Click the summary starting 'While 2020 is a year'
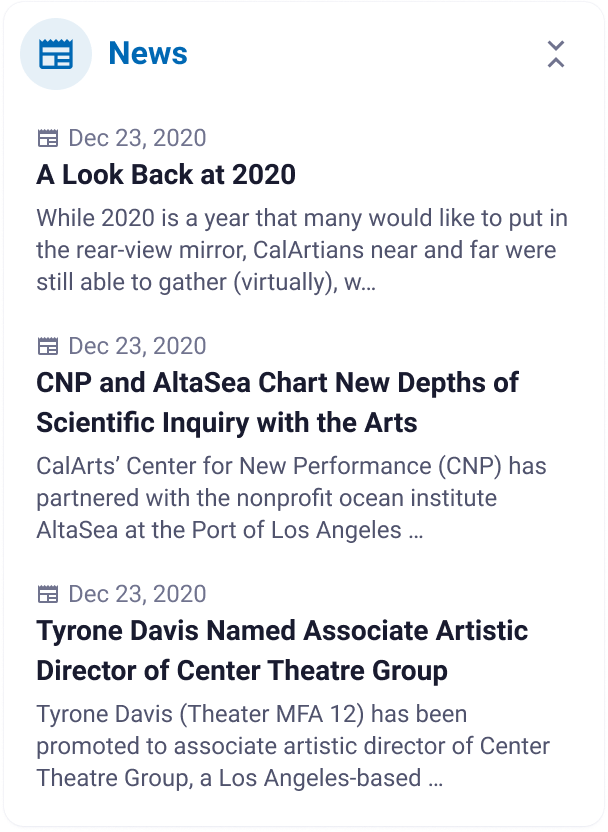The image size is (608, 832). point(300,250)
